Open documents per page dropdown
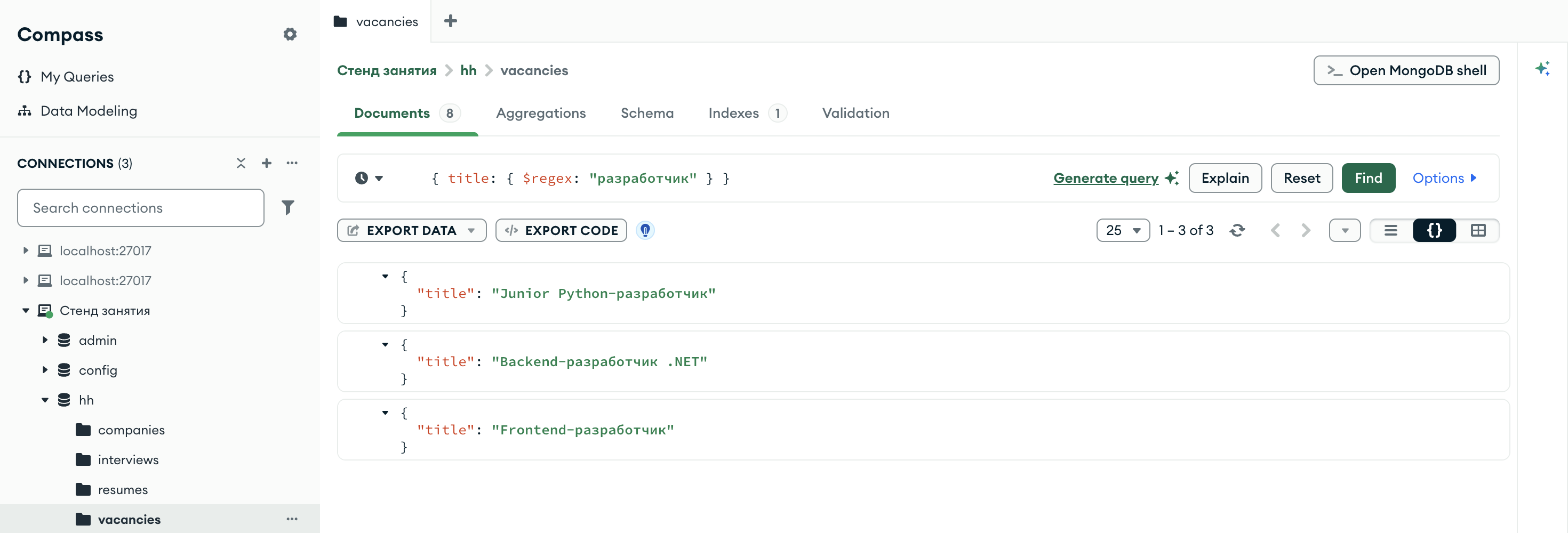Image resolution: width=1568 pixels, height=533 pixels. [1123, 231]
